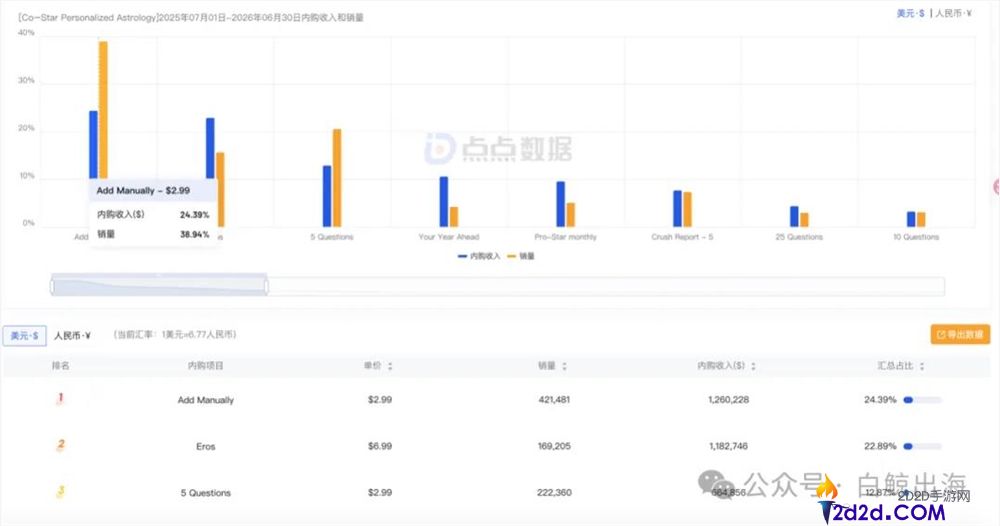This screenshot has height=526, width=1000.
Task: Click the 24.39% progress bar in table
Action: pyautogui.click(x=922, y=400)
